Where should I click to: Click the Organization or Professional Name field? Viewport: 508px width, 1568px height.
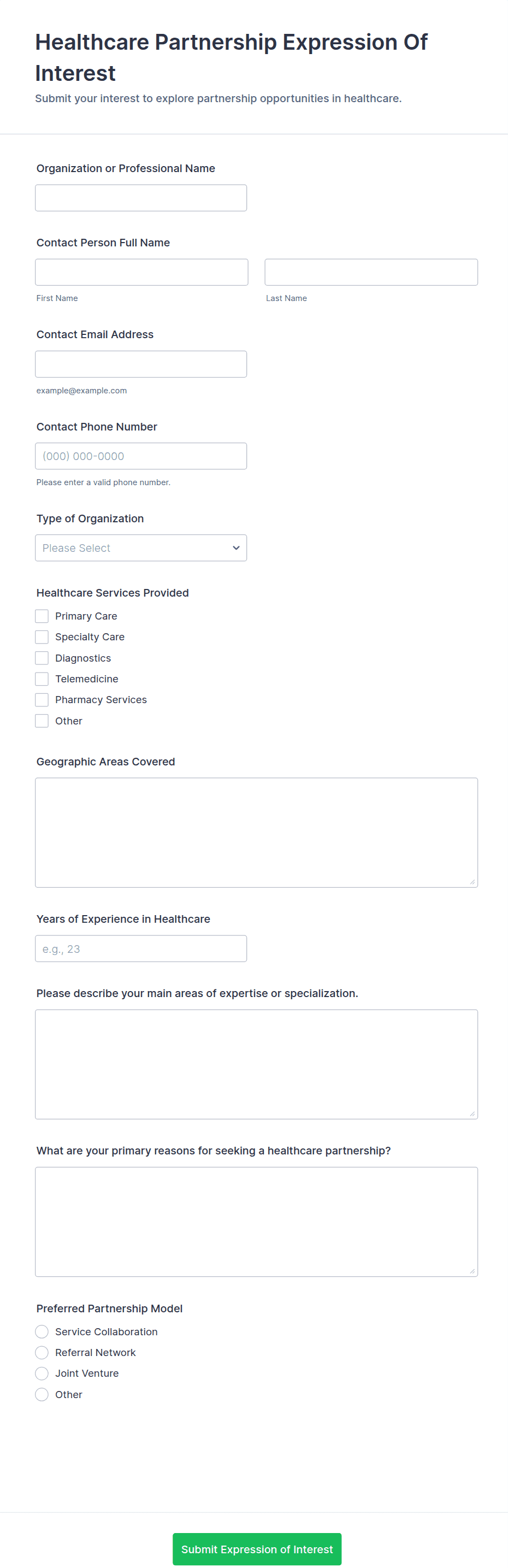[140, 198]
